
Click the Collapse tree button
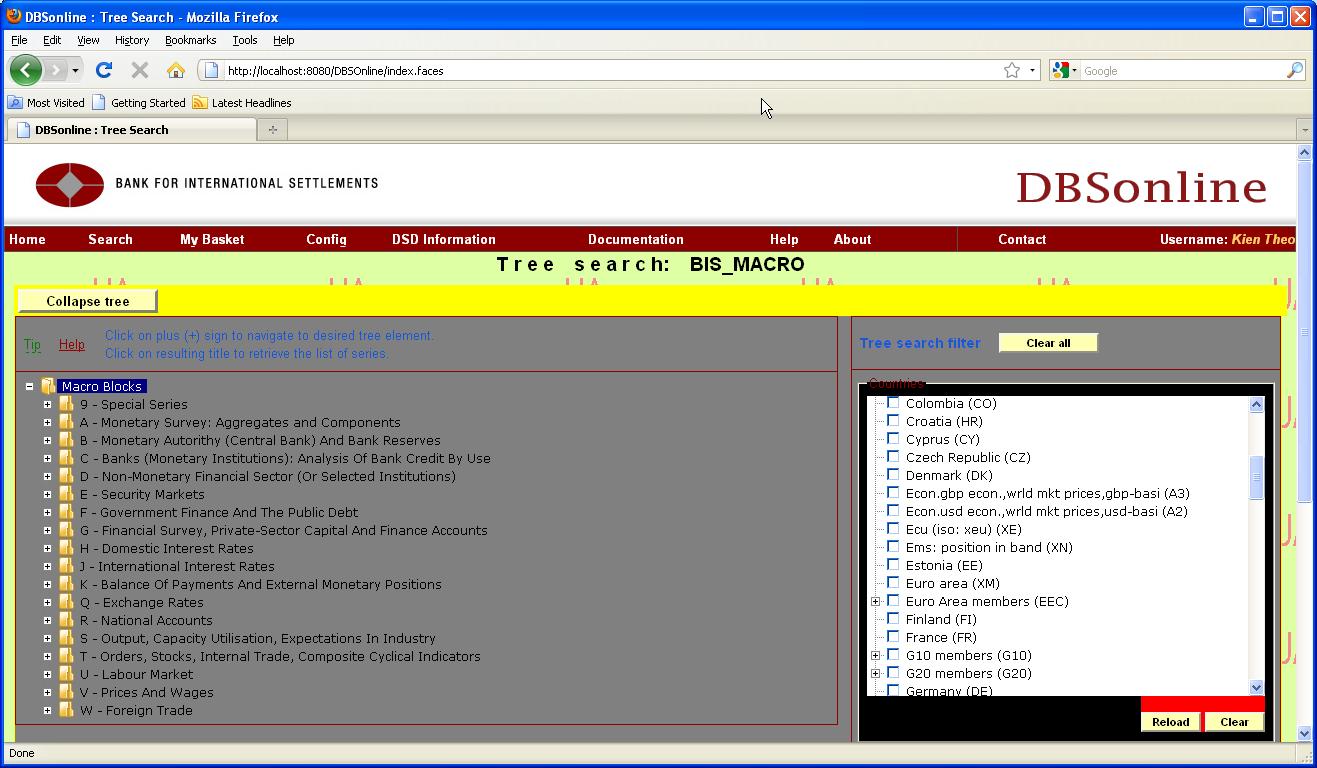coord(88,301)
